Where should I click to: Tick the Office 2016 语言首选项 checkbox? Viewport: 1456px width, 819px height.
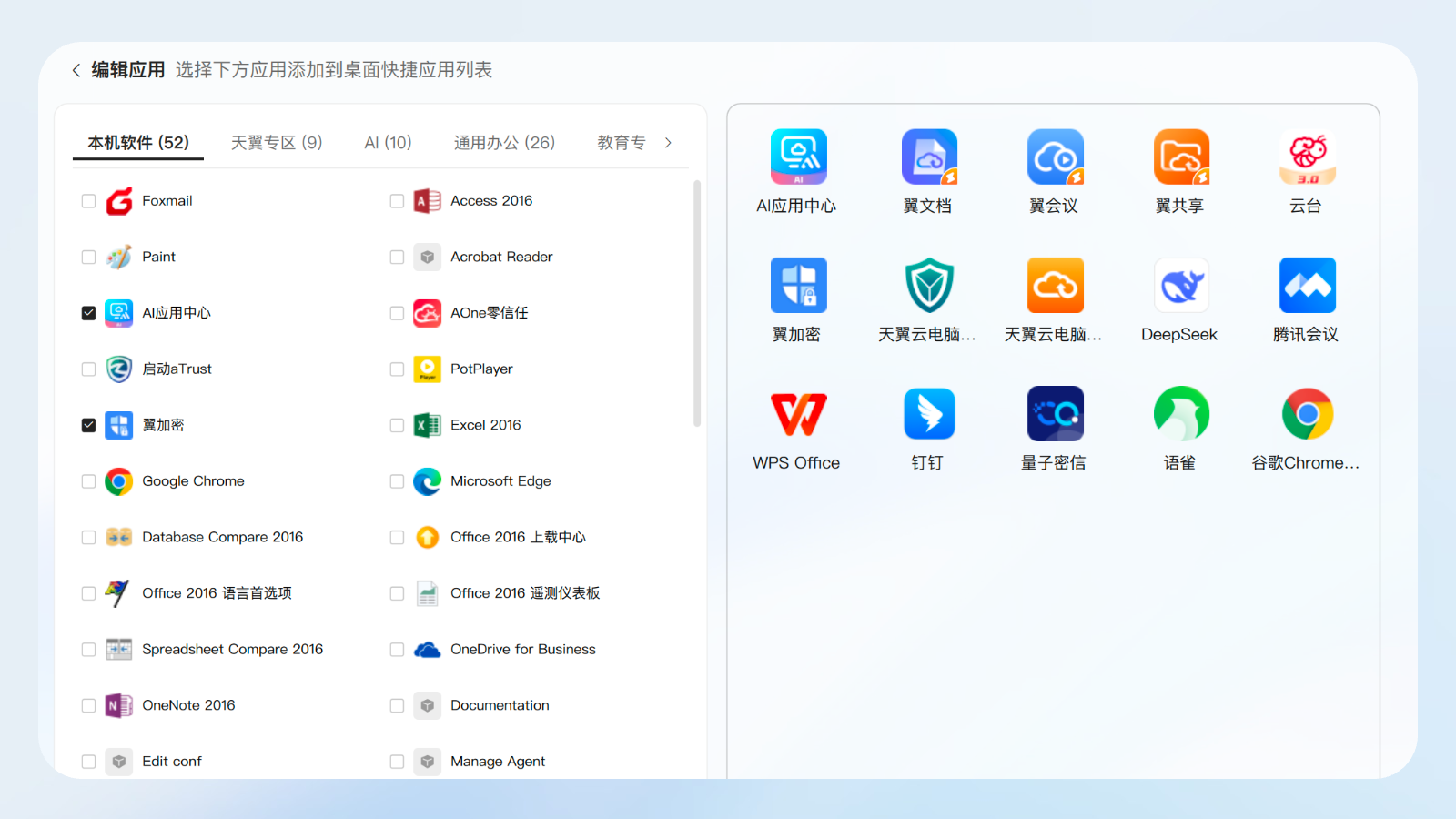[x=88, y=593]
